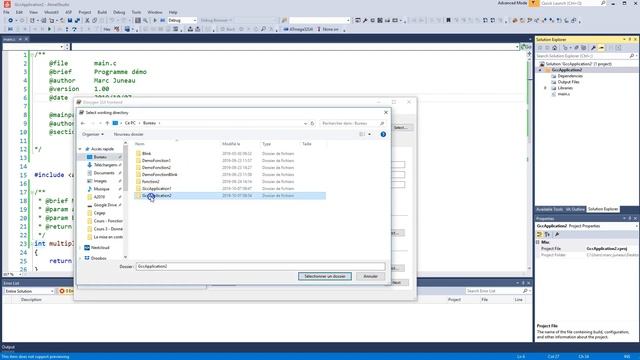Click the Advanced Mode filter icon

point(534,3)
